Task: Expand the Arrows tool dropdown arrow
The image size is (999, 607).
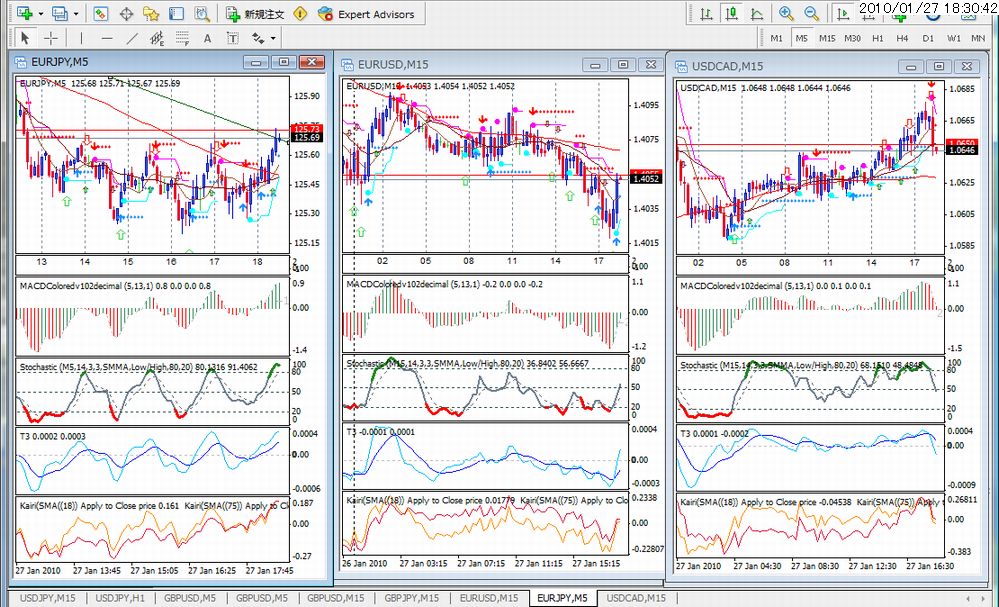Action: [x=273, y=38]
